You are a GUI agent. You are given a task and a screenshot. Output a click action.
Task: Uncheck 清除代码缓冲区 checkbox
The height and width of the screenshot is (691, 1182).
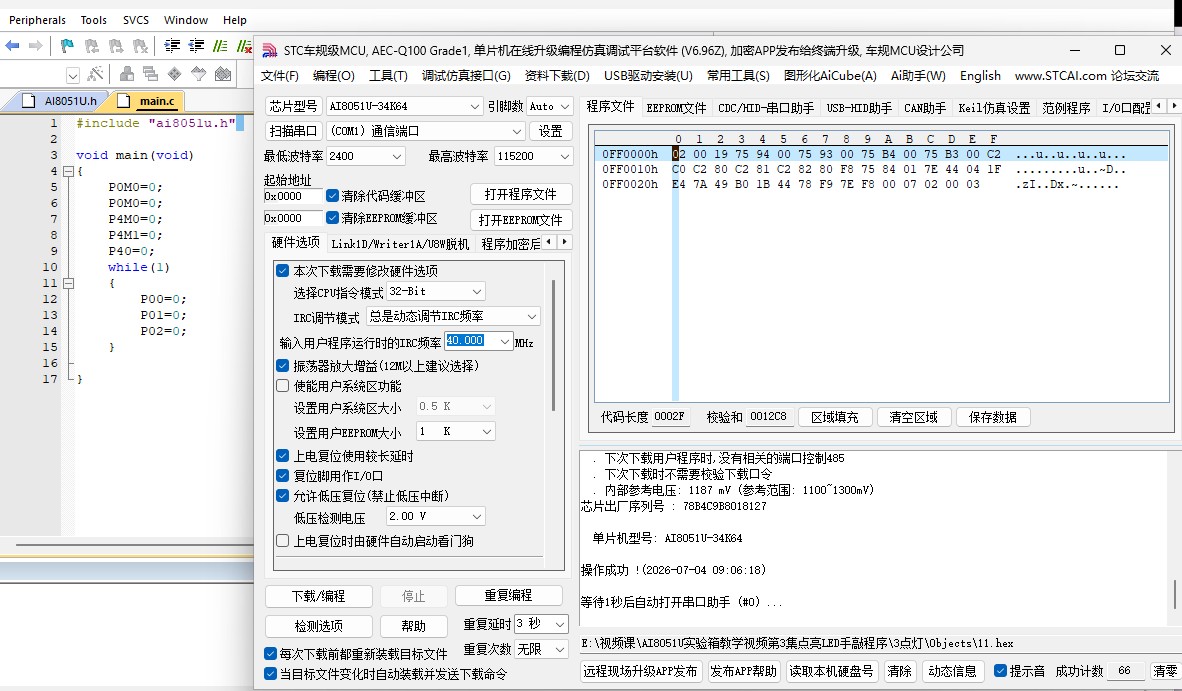tap(332, 196)
